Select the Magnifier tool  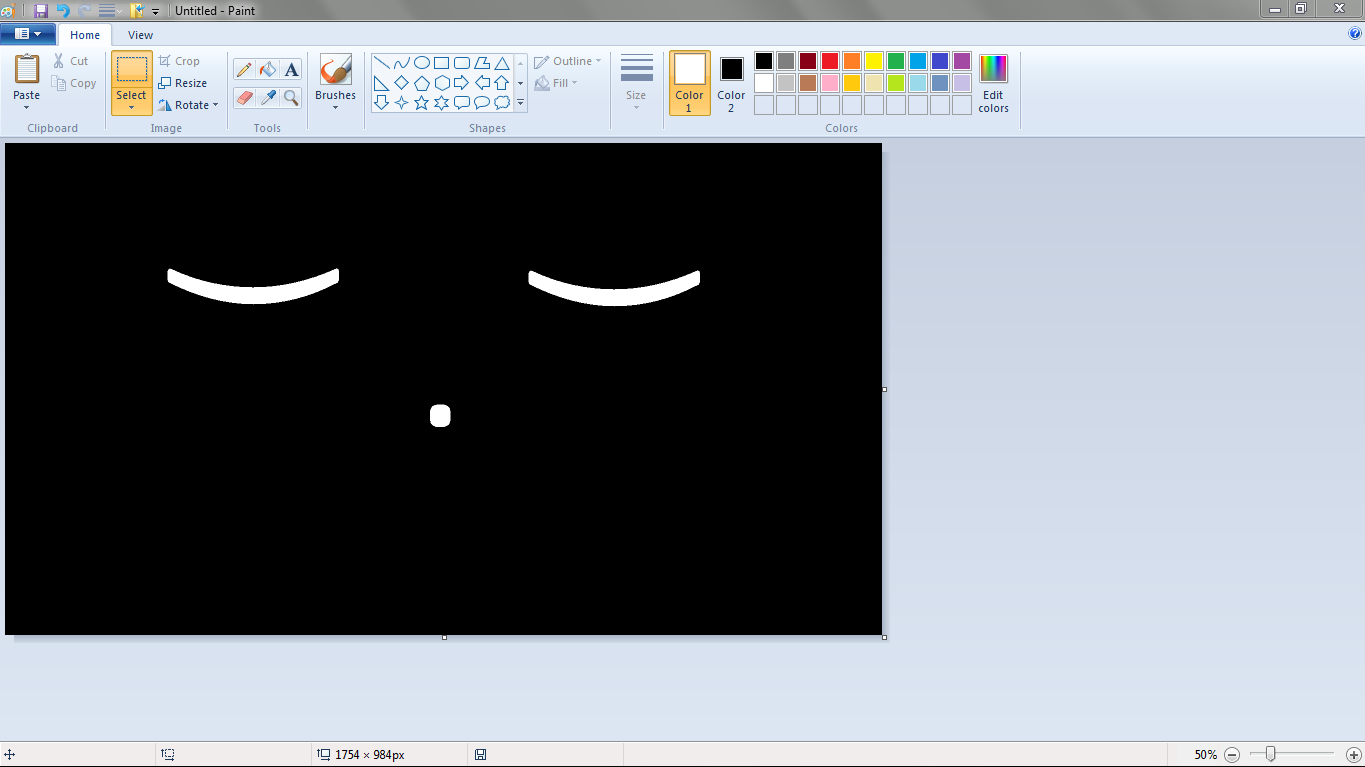(x=291, y=97)
